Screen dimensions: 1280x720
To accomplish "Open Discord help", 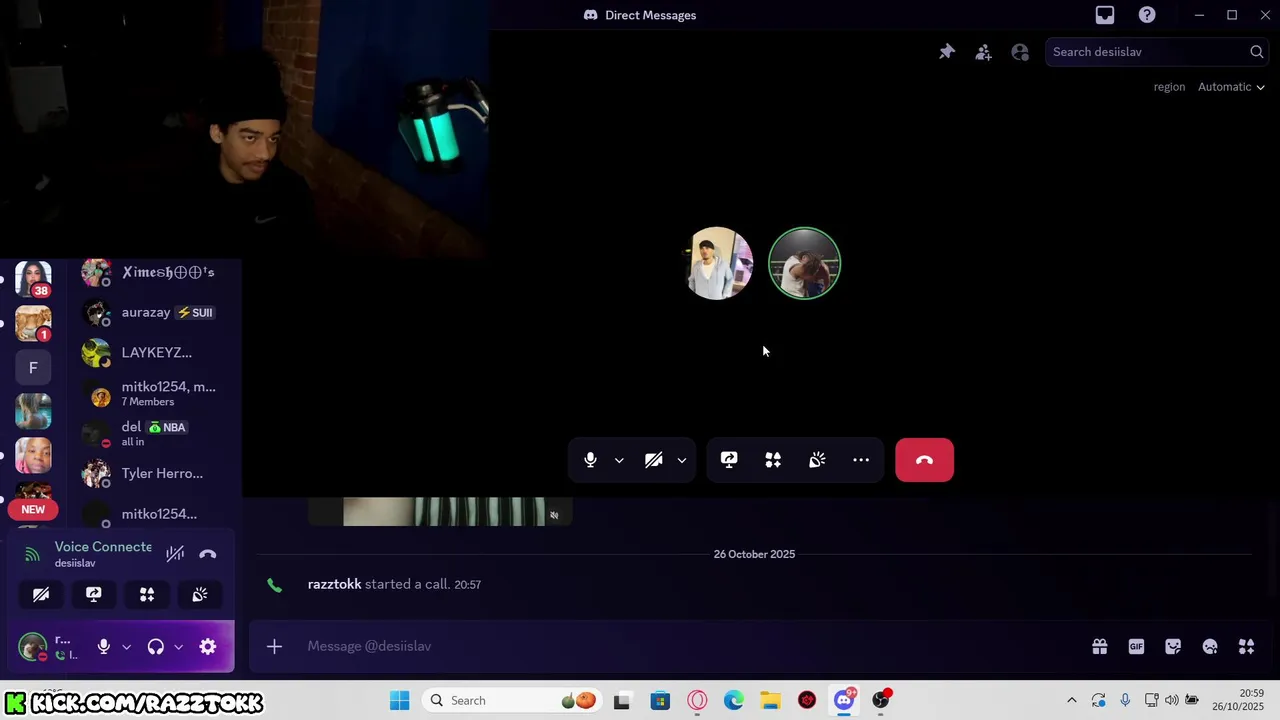I will coord(1147,15).
